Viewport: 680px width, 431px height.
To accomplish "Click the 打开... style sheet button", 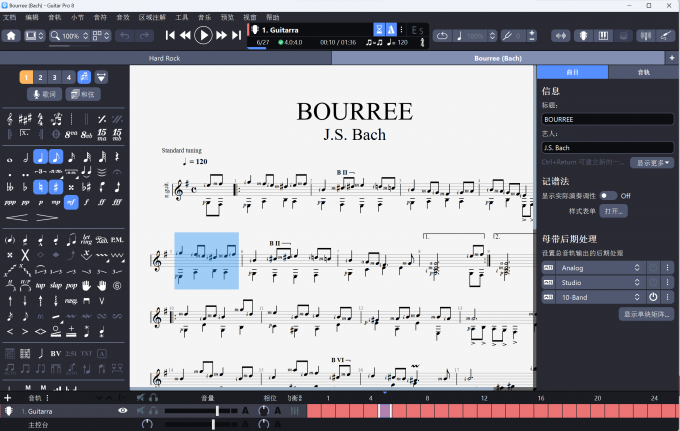I will (x=612, y=211).
